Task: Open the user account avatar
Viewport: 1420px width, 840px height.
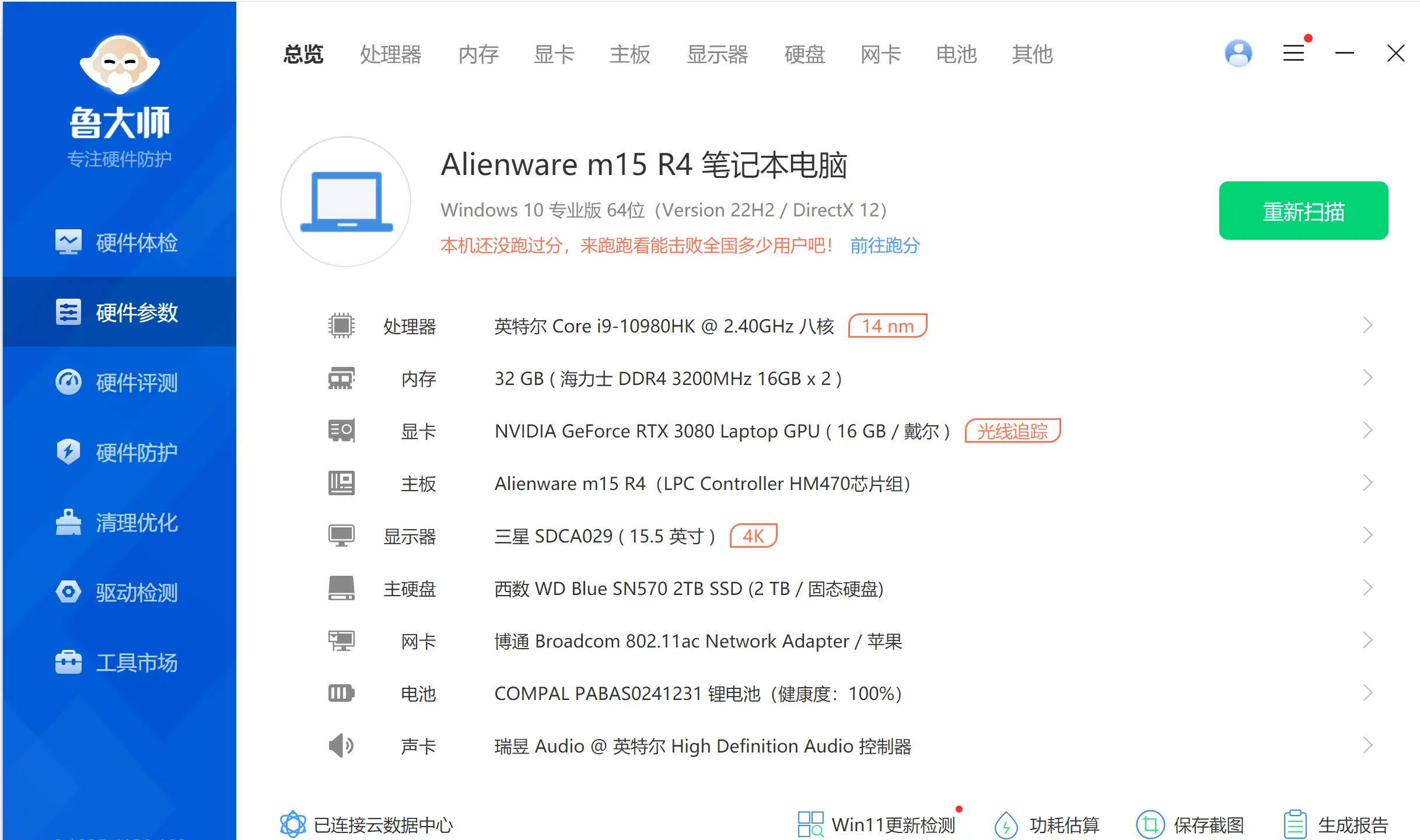Action: pos(1239,53)
